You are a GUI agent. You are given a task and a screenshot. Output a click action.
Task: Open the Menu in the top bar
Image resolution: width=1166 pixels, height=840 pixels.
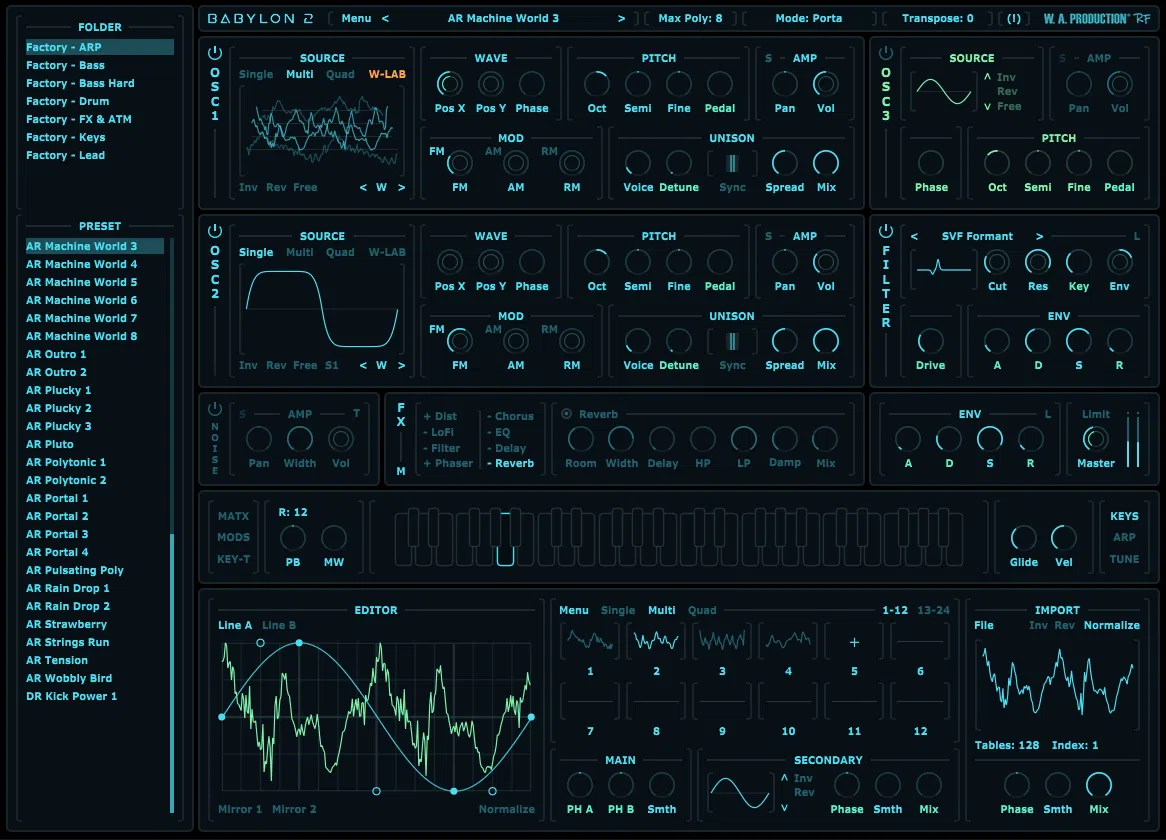click(356, 19)
